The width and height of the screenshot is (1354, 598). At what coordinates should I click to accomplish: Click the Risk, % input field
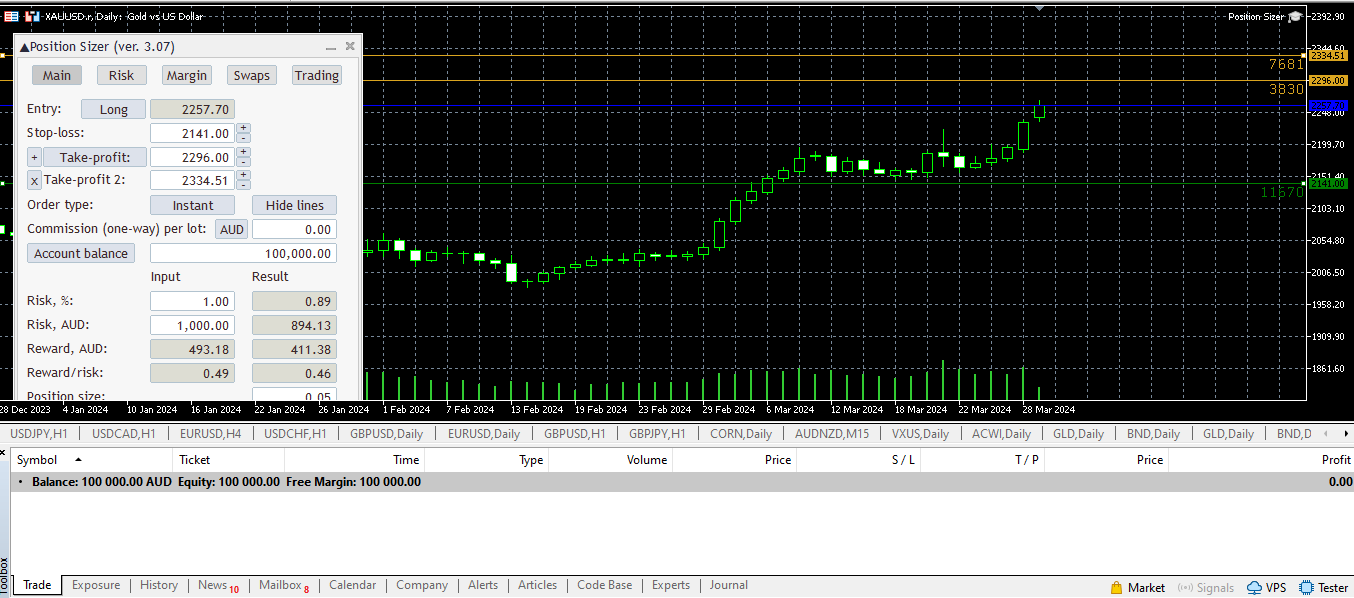(x=192, y=301)
